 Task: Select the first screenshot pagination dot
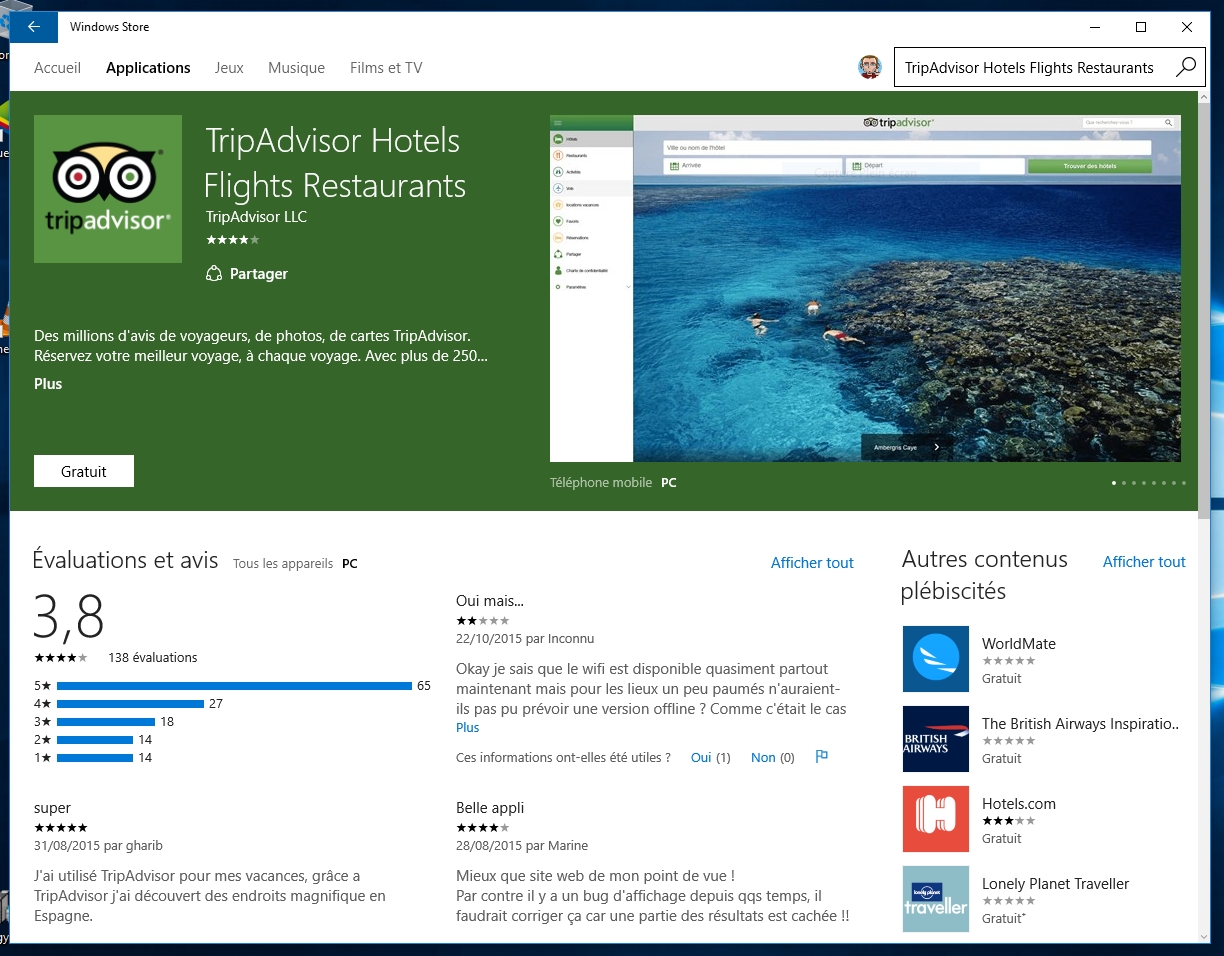[1114, 483]
